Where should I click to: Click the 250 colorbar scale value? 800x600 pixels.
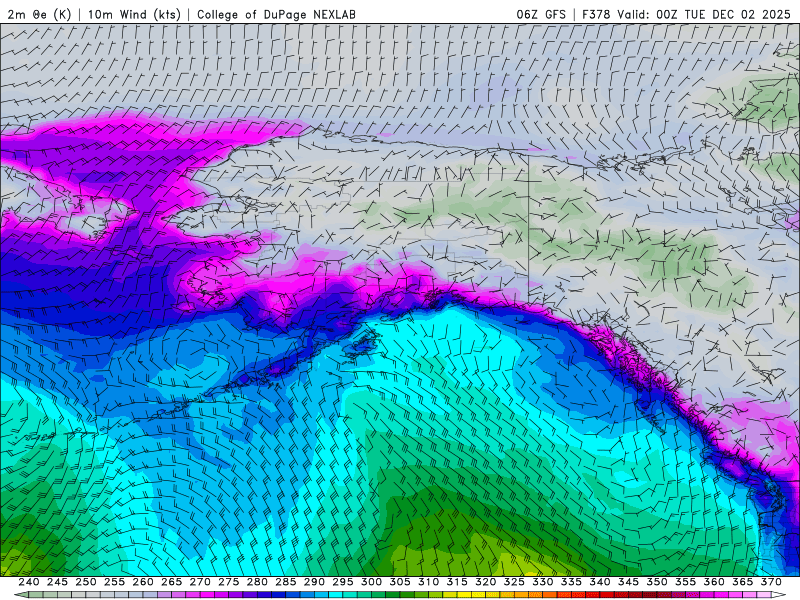coord(86,582)
